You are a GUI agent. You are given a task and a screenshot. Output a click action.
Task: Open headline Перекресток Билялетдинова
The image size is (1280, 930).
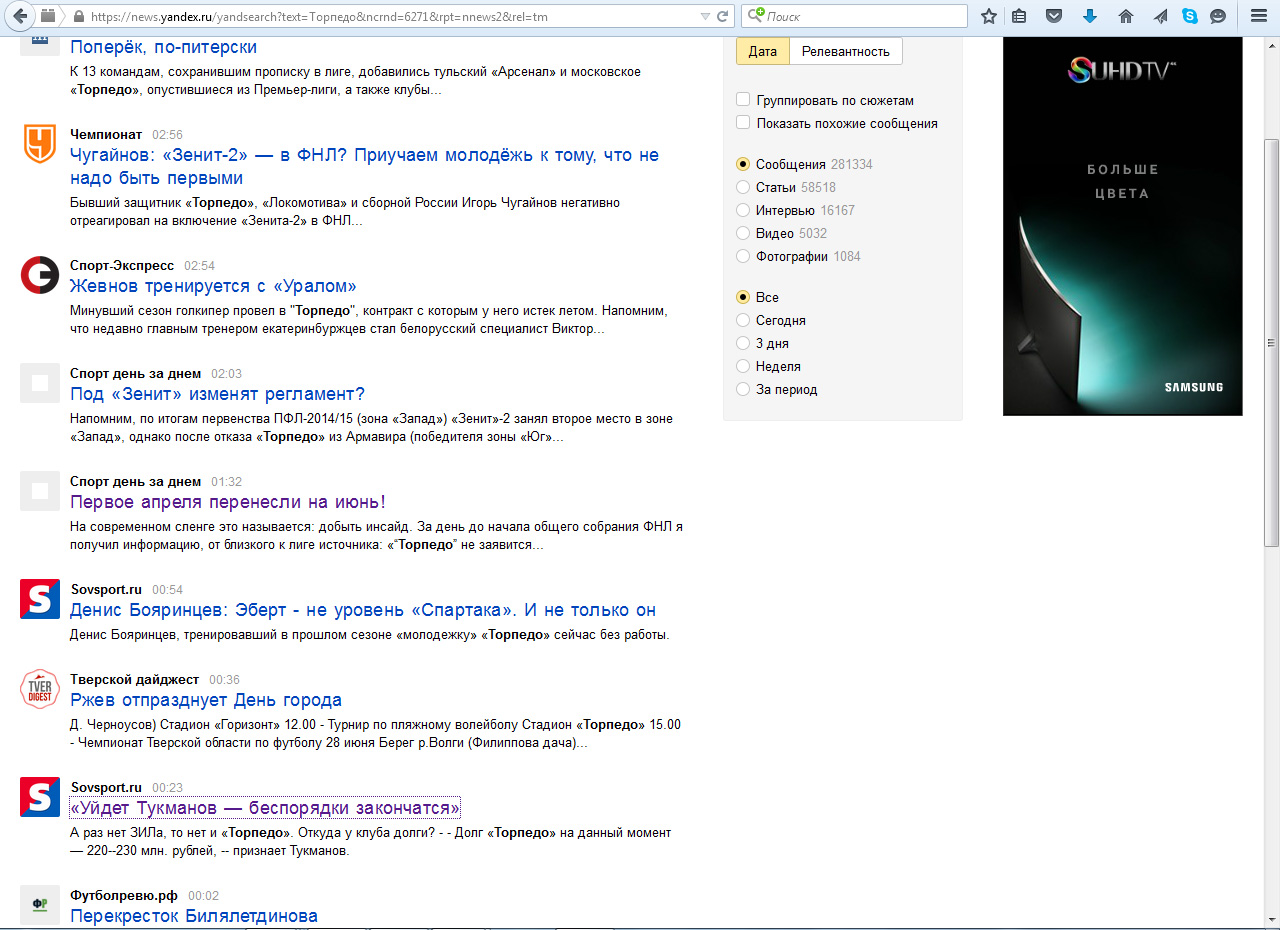click(x=194, y=916)
